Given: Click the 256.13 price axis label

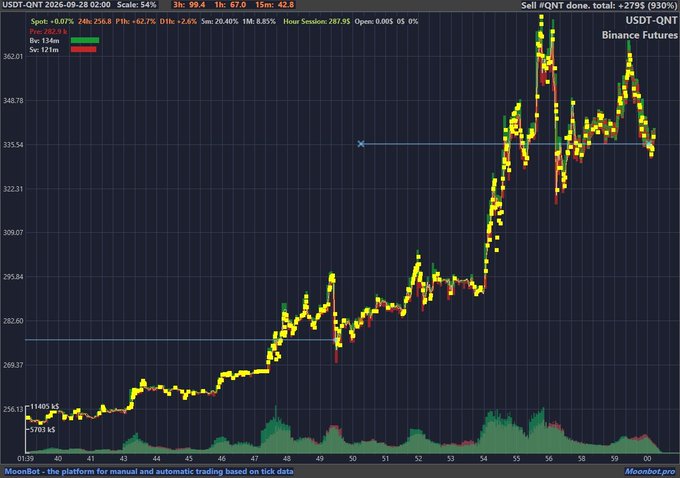Looking at the screenshot, I should pos(12,409).
